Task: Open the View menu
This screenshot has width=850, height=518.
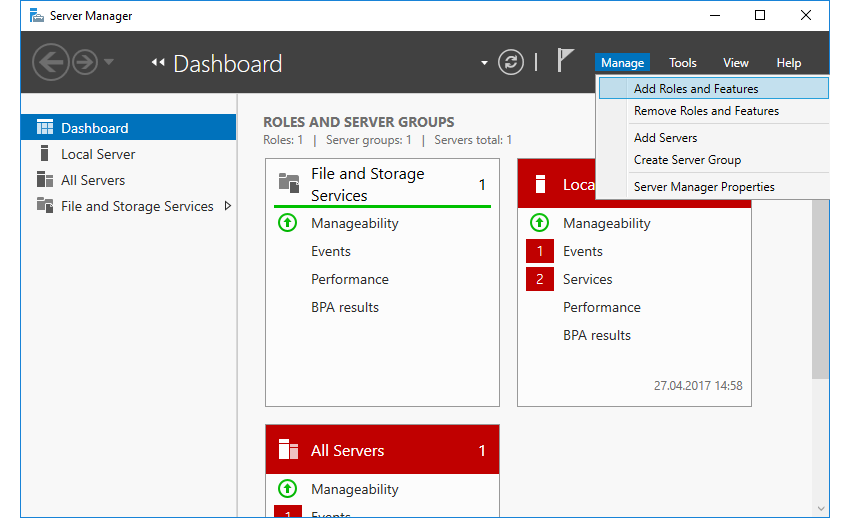Action: click(736, 63)
